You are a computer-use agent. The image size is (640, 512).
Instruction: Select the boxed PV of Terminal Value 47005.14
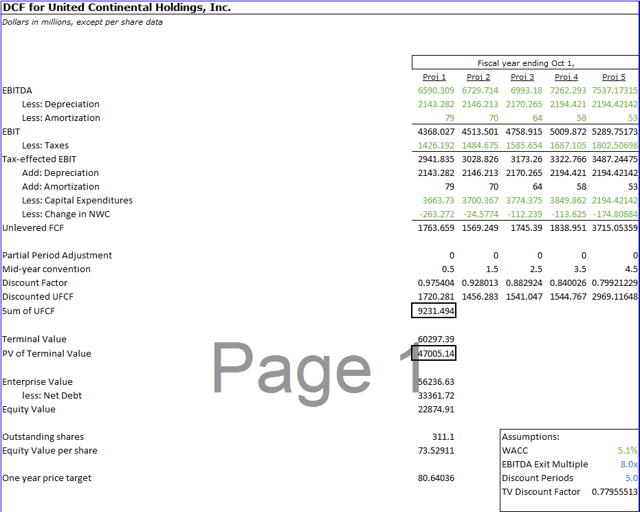(433, 354)
